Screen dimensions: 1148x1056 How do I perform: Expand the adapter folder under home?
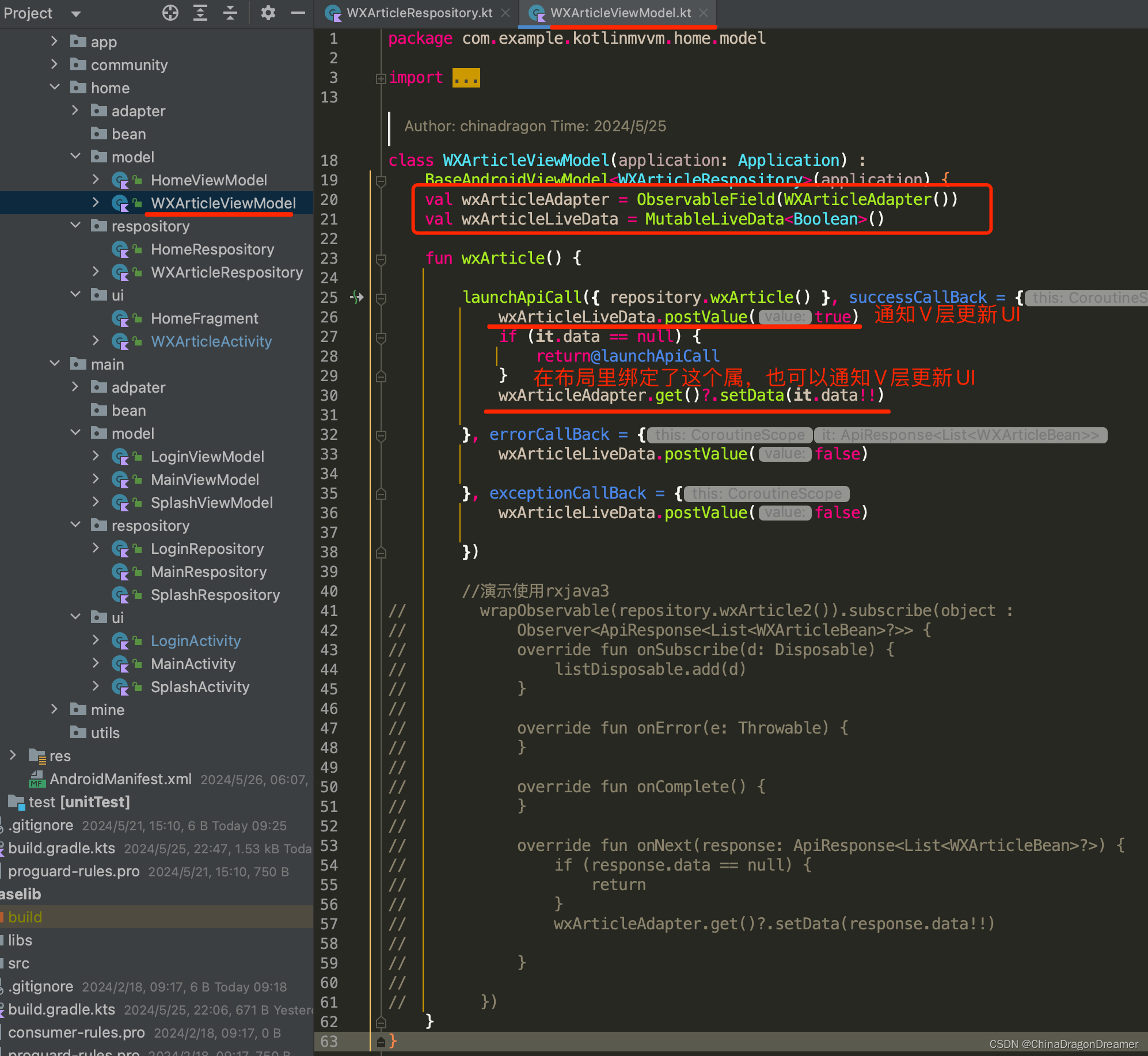tap(75, 110)
